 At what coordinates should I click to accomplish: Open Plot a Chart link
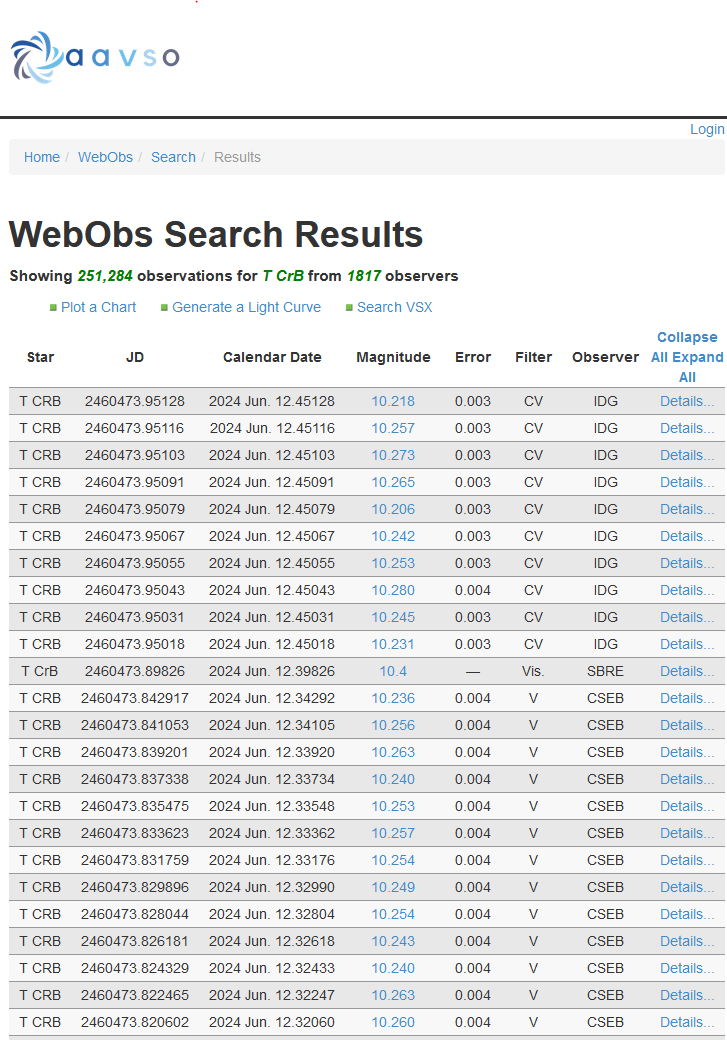[98, 307]
